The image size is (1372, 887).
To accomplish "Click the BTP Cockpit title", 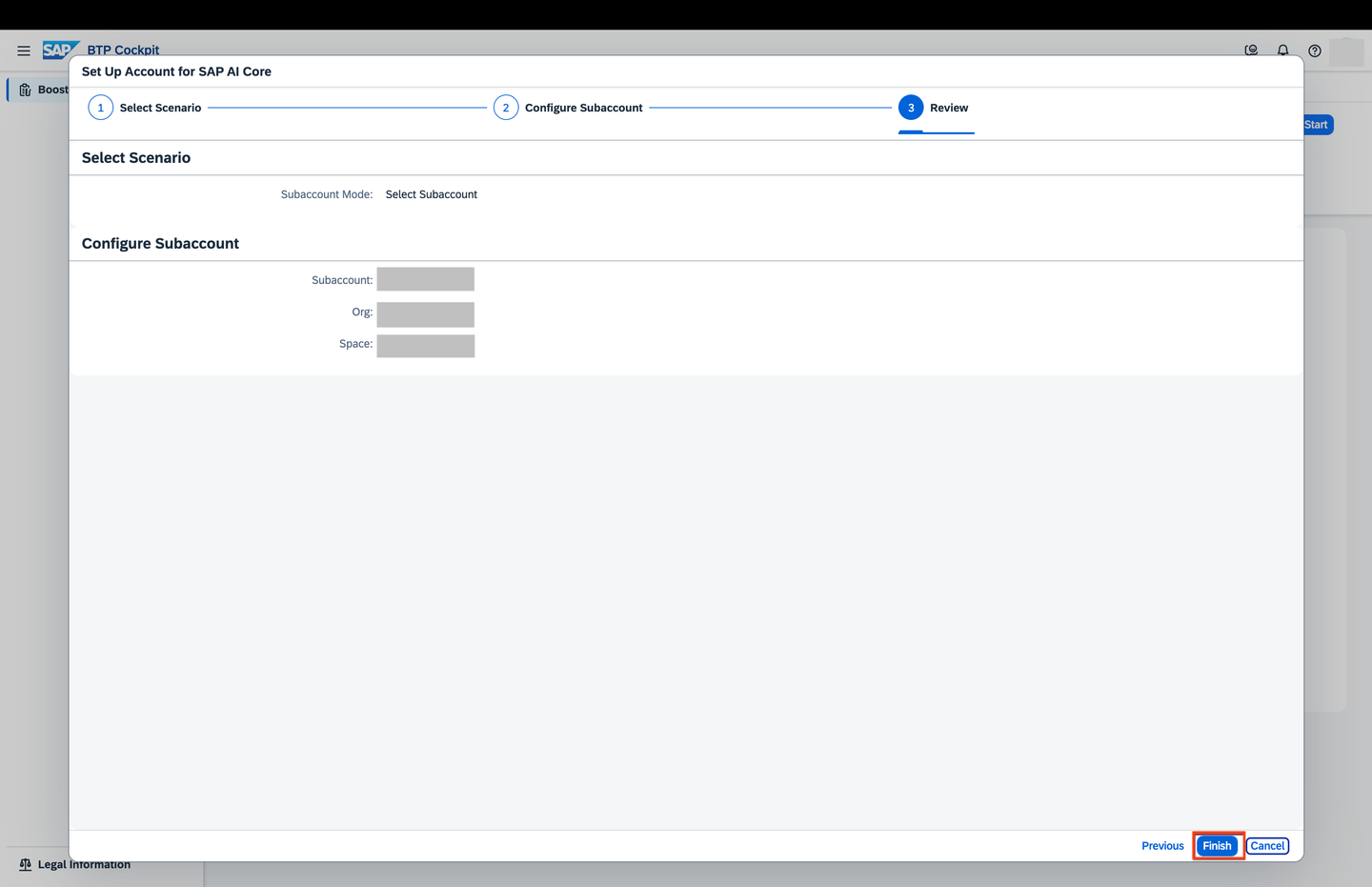I will pos(123,50).
